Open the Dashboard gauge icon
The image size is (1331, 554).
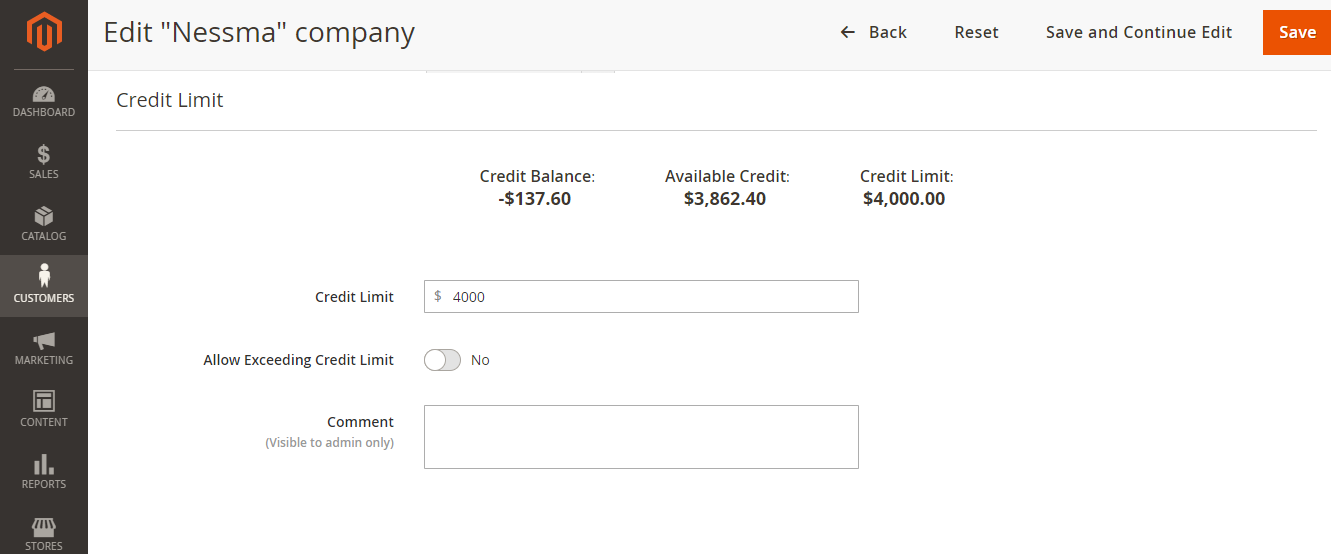pos(44,94)
